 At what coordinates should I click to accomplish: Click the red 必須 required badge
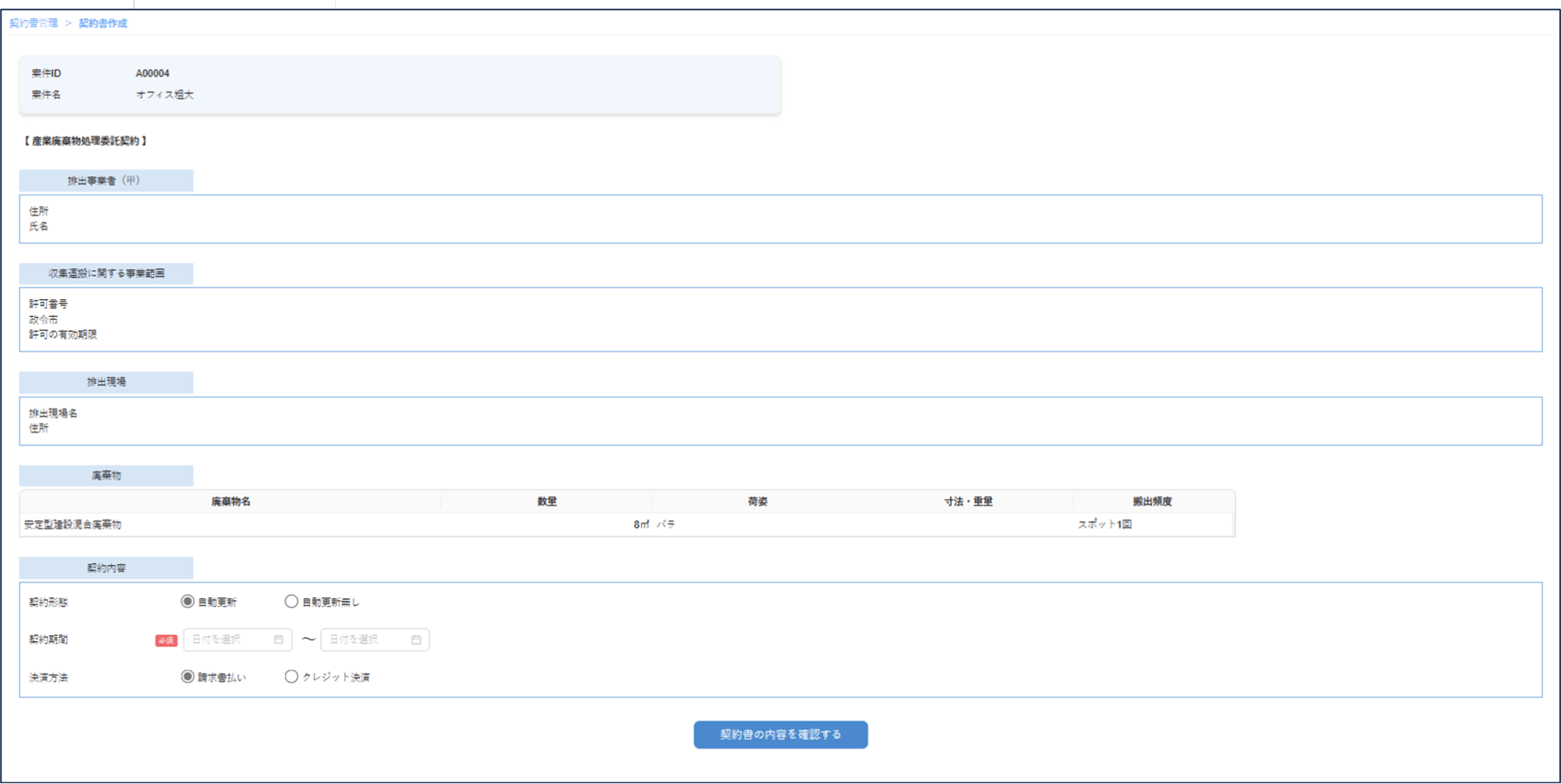click(x=166, y=640)
